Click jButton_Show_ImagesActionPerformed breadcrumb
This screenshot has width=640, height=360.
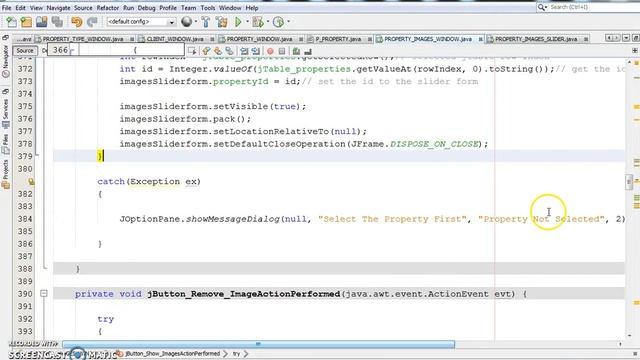tap(172, 354)
